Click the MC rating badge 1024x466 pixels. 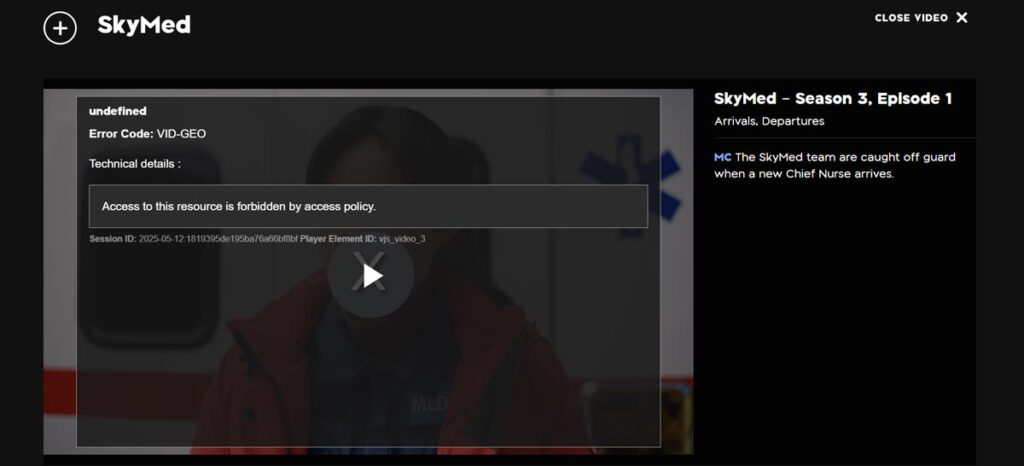[722, 157]
